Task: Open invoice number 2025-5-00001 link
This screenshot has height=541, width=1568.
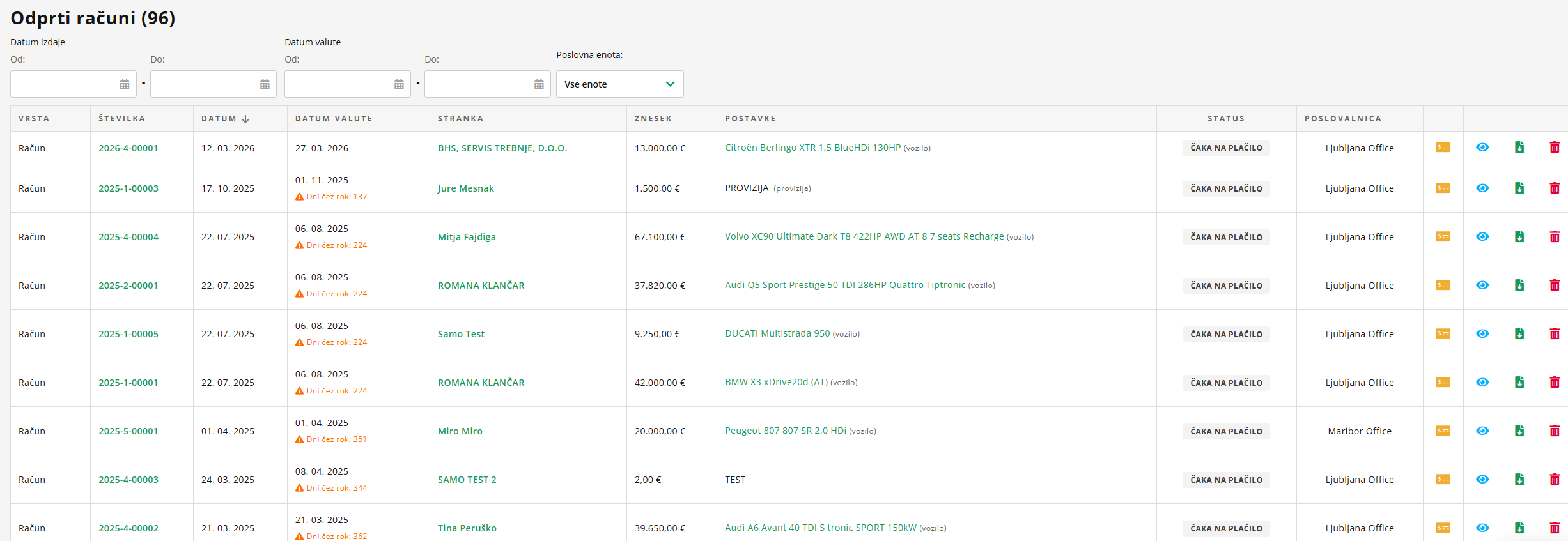Action: 128,431
